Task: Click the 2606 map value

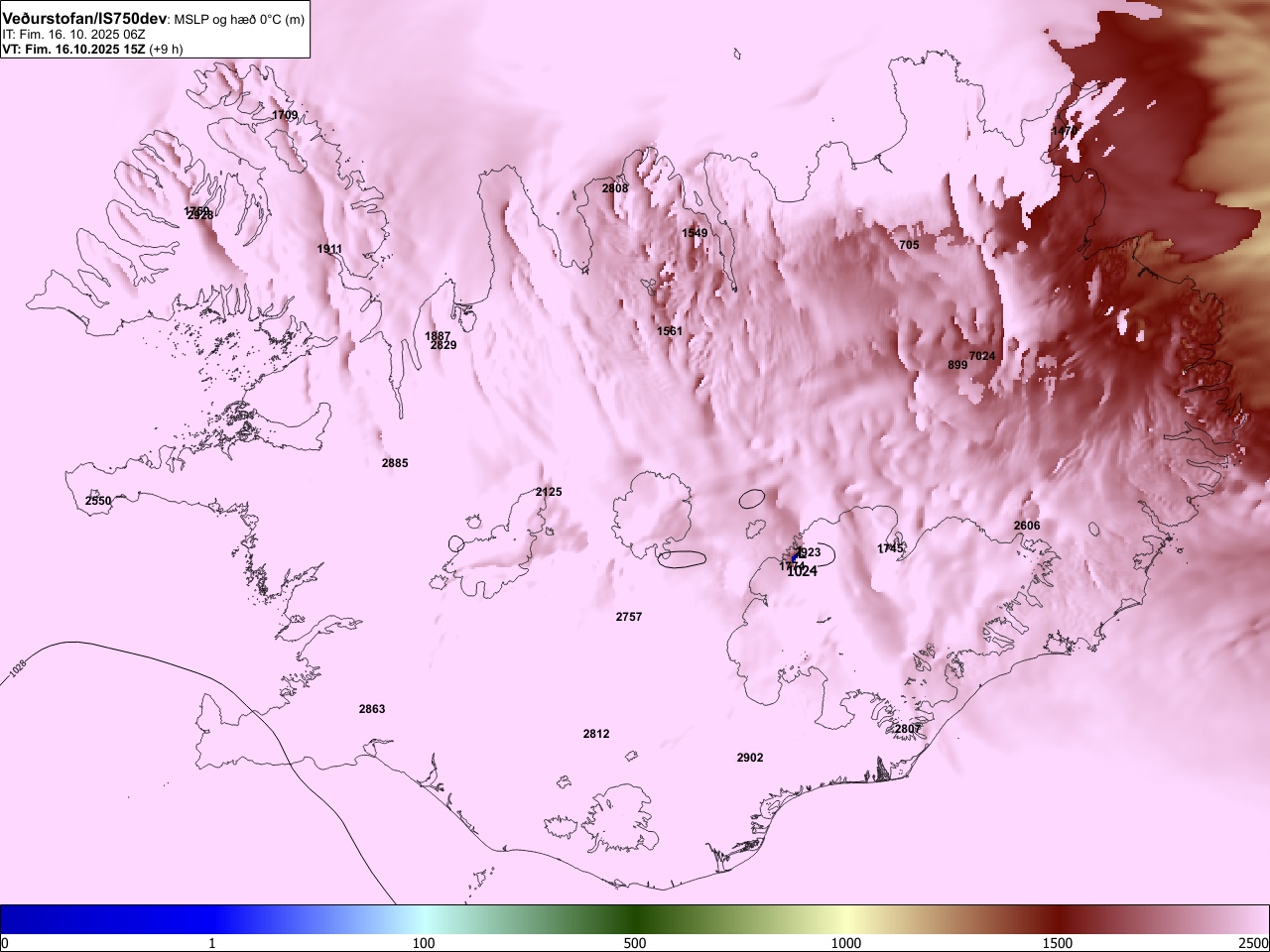Action: click(1027, 526)
